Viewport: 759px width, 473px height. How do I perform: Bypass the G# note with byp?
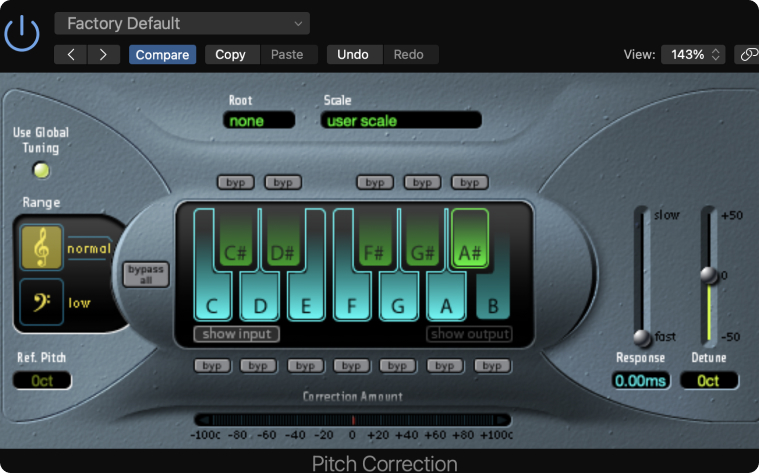point(422,183)
